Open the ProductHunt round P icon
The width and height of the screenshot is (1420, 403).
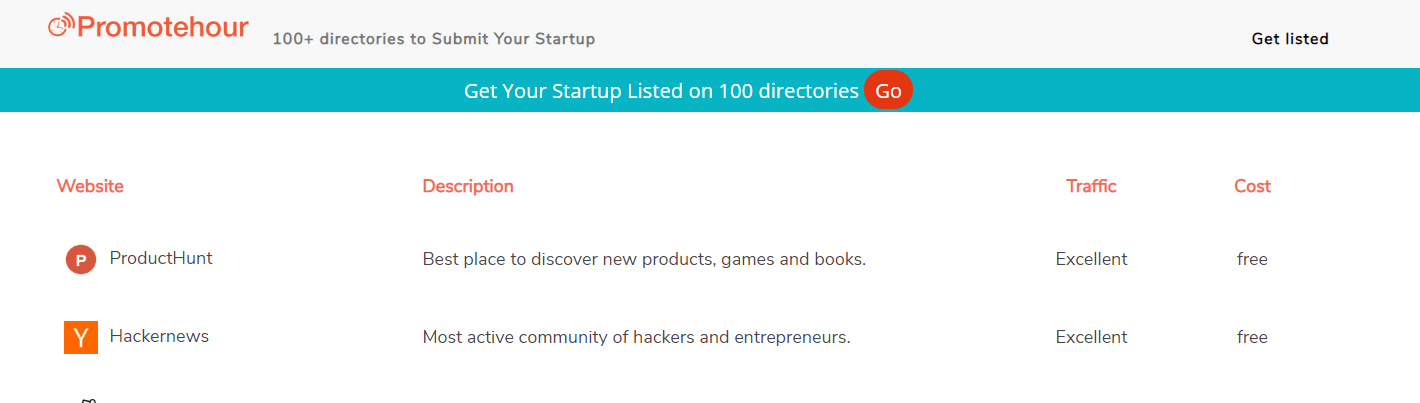(81, 260)
